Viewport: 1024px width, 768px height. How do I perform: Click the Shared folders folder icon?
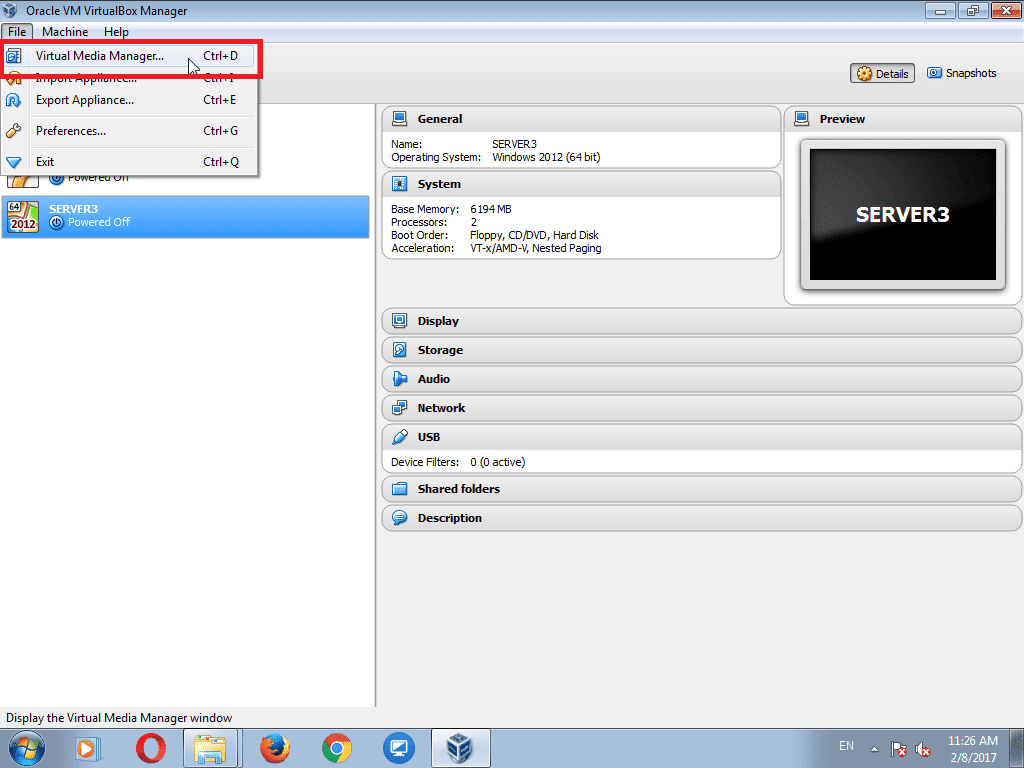(399, 488)
